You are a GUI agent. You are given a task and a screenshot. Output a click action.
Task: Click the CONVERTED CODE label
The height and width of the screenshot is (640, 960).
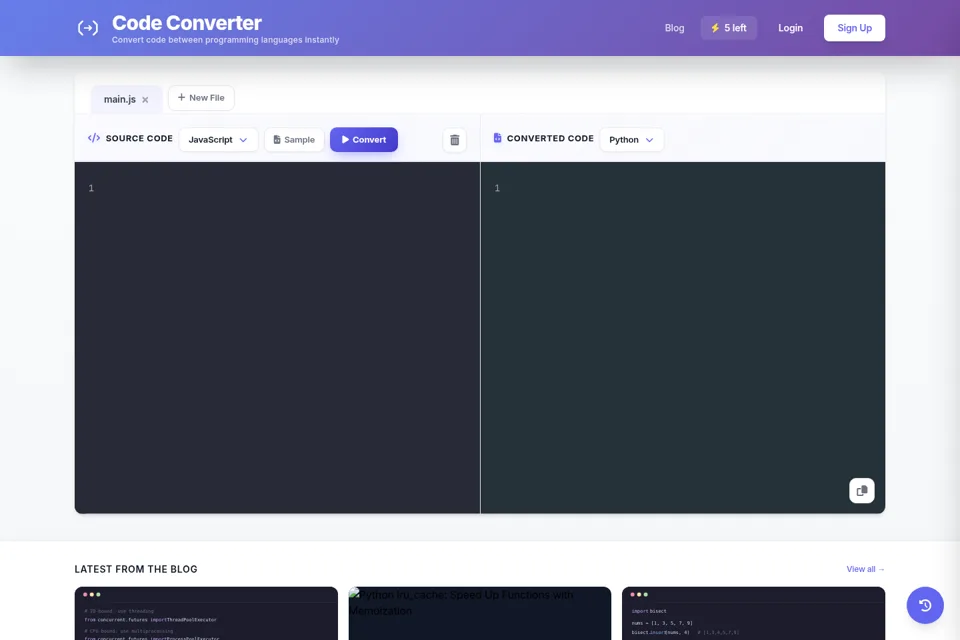pos(550,138)
